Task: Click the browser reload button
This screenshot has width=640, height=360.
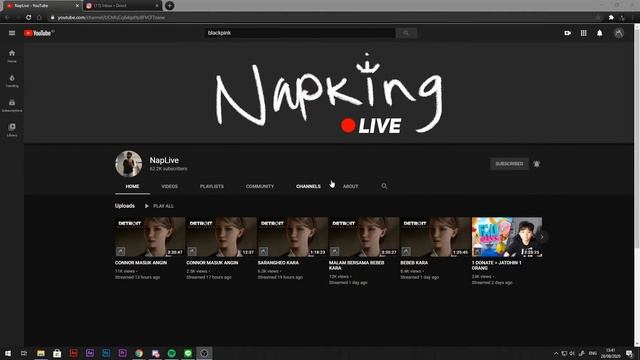Action: [x=28, y=18]
